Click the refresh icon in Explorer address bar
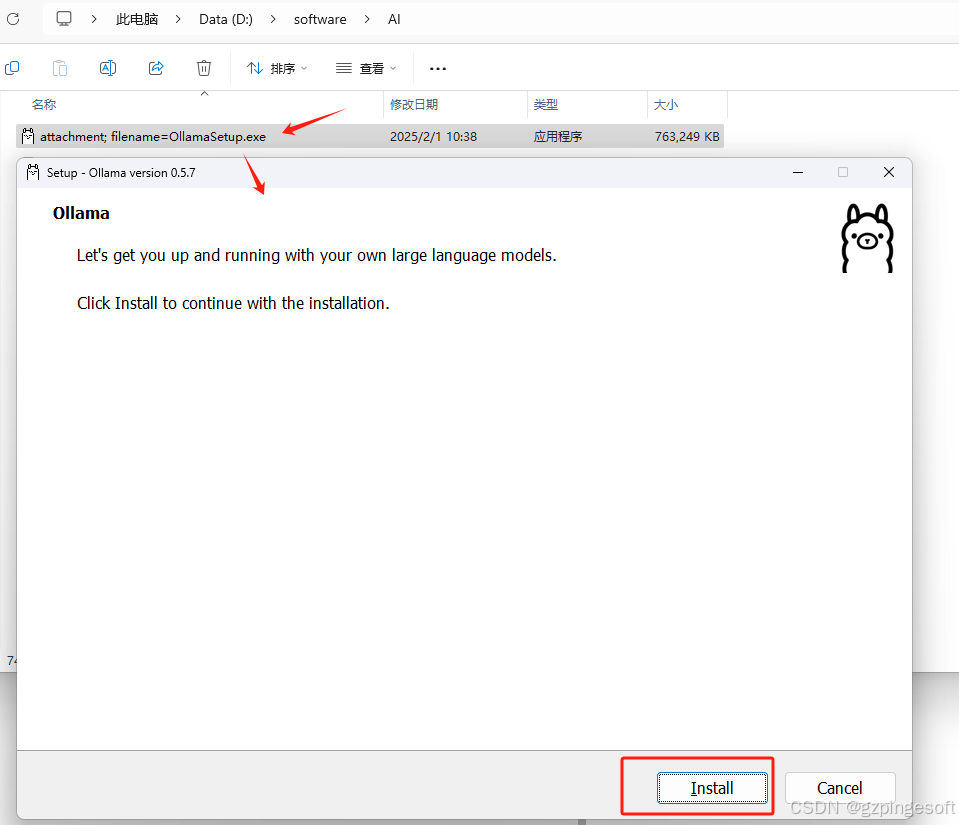Viewport: 959px width, 825px height. (x=13, y=19)
